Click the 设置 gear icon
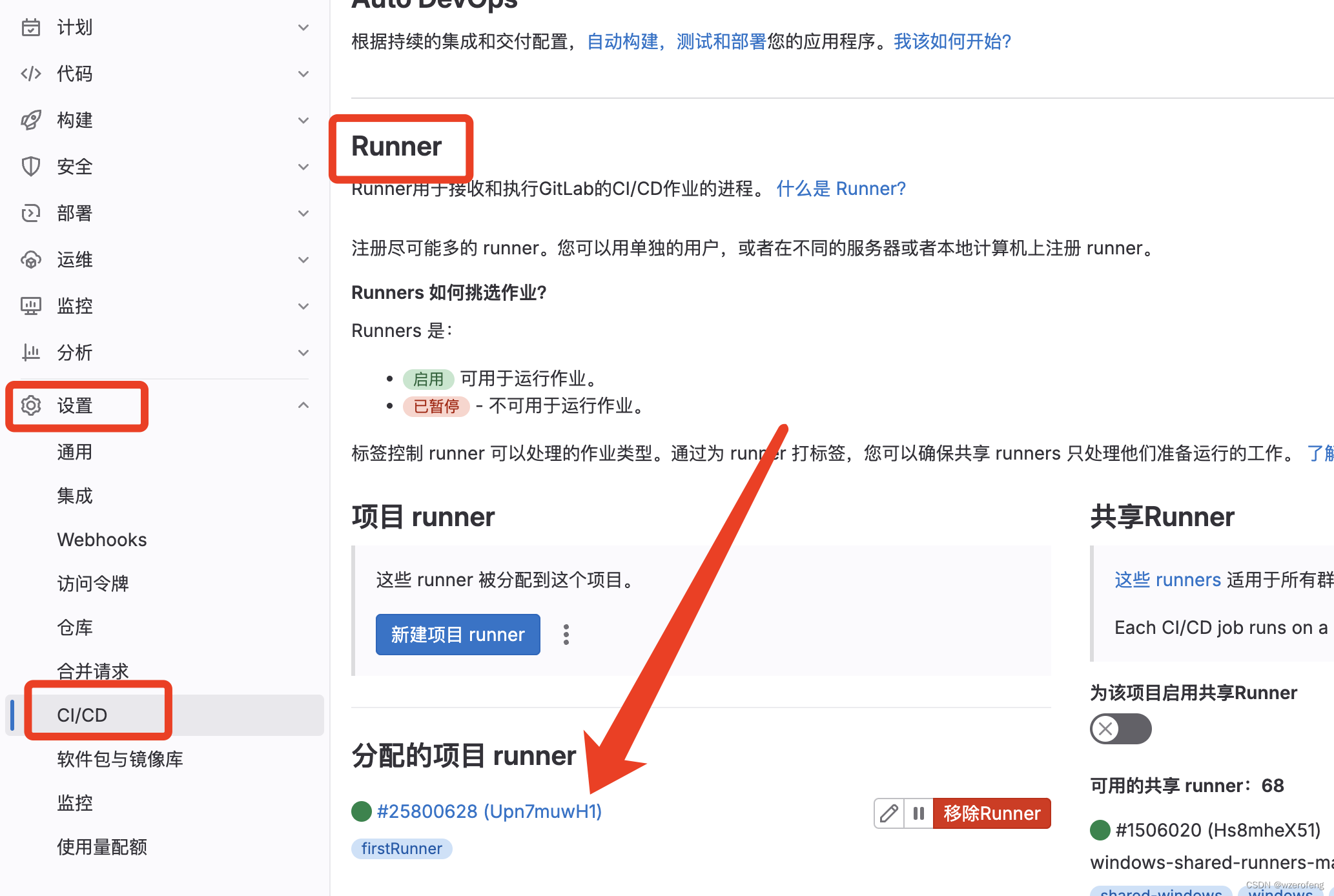Screen dimensions: 1334x896 pos(30,405)
